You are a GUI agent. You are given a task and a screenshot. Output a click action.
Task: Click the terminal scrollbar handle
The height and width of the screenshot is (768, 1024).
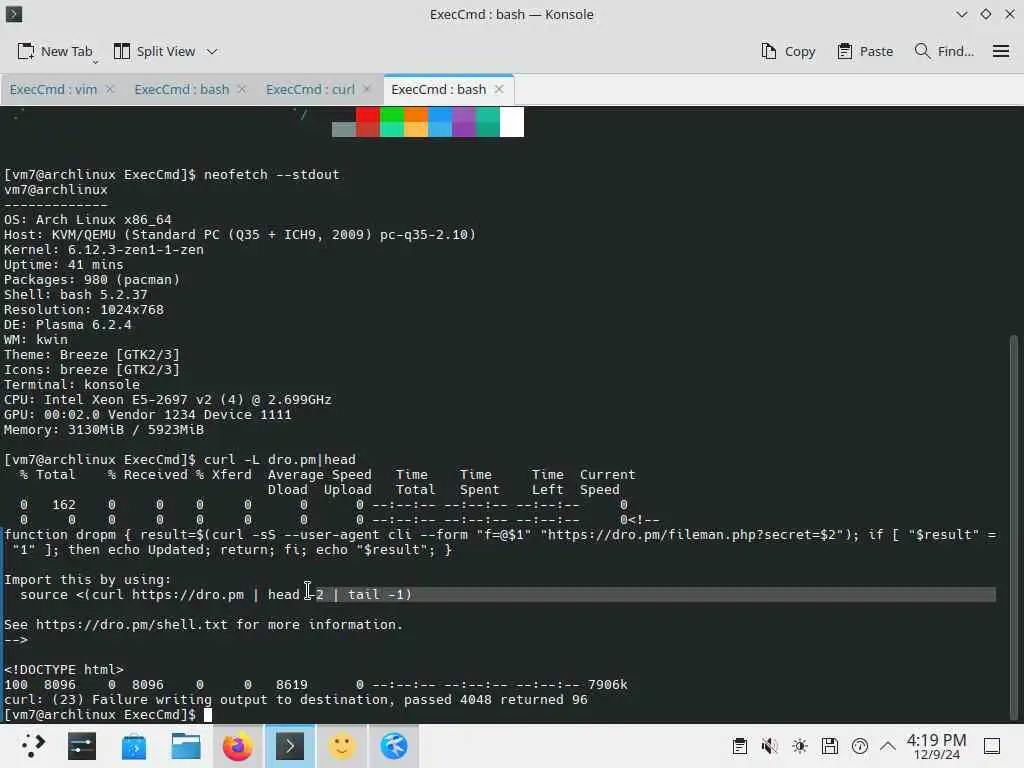[x=1014, y=527]
